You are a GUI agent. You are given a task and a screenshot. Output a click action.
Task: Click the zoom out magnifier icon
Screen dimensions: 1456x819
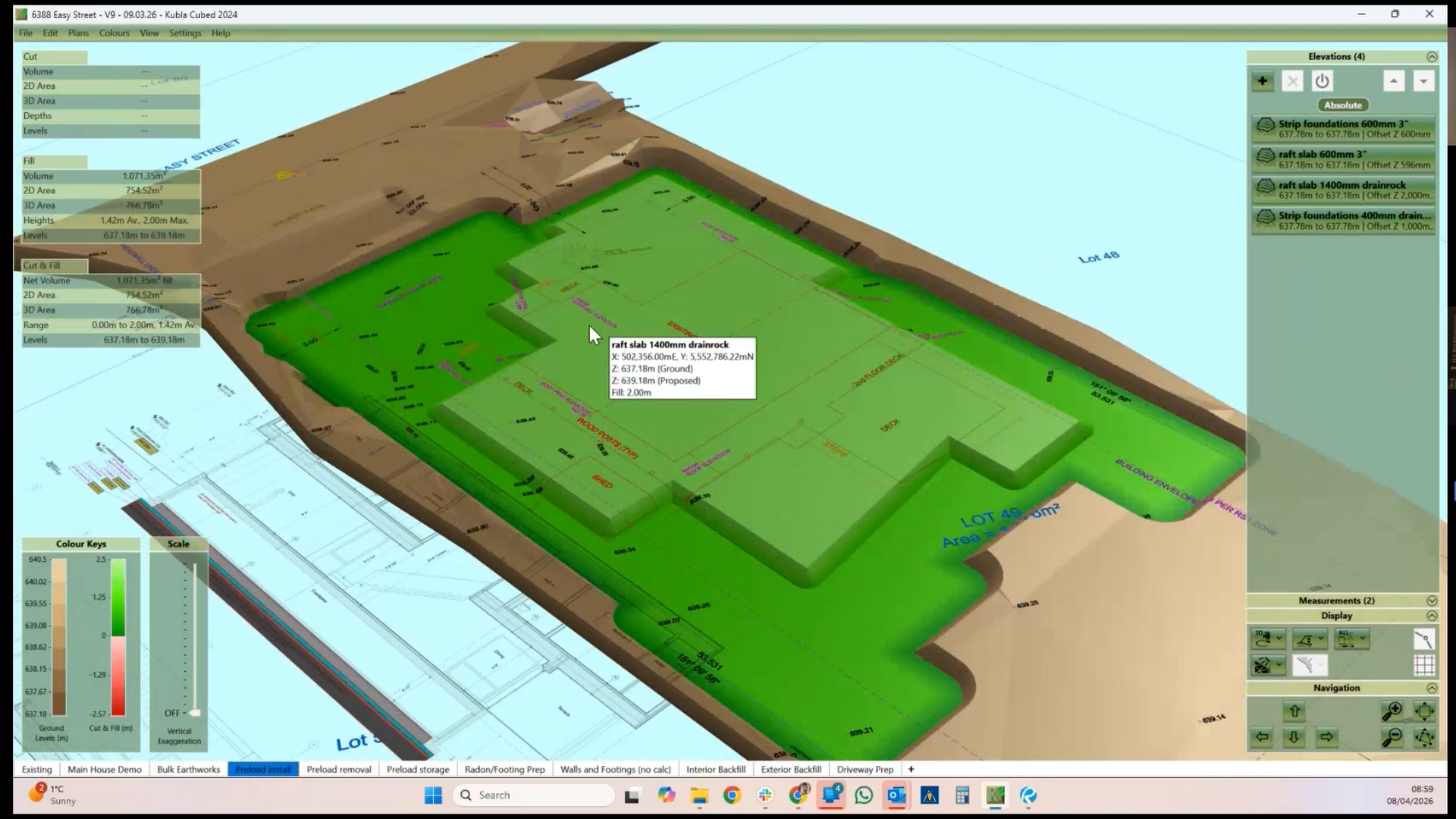[x=1392, y=737]
